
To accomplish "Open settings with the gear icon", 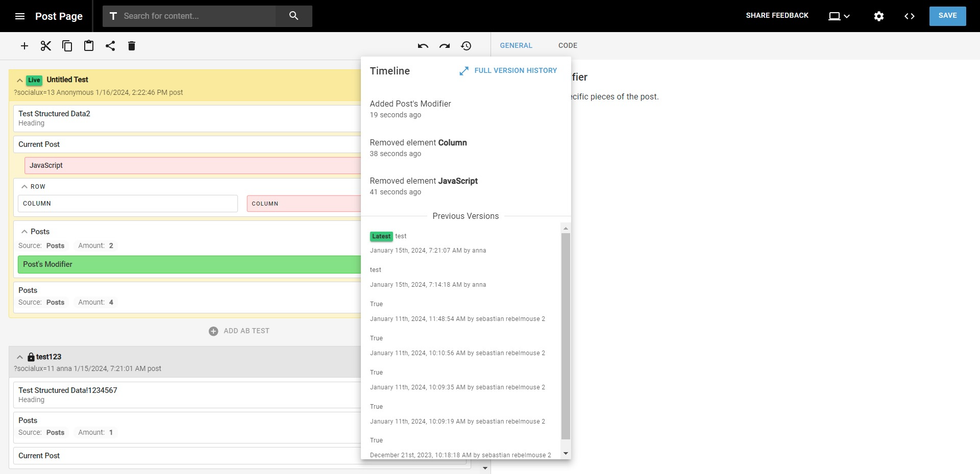I will pos(879,16).
